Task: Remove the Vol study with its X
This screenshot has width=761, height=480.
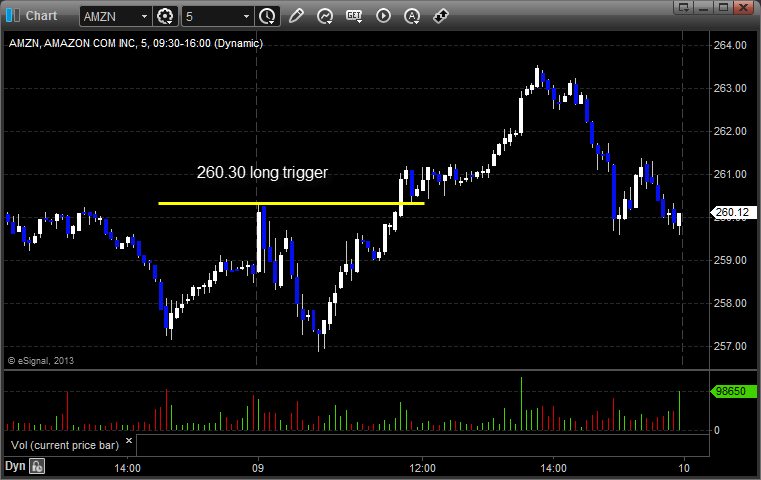Action: tap(129, 441)
